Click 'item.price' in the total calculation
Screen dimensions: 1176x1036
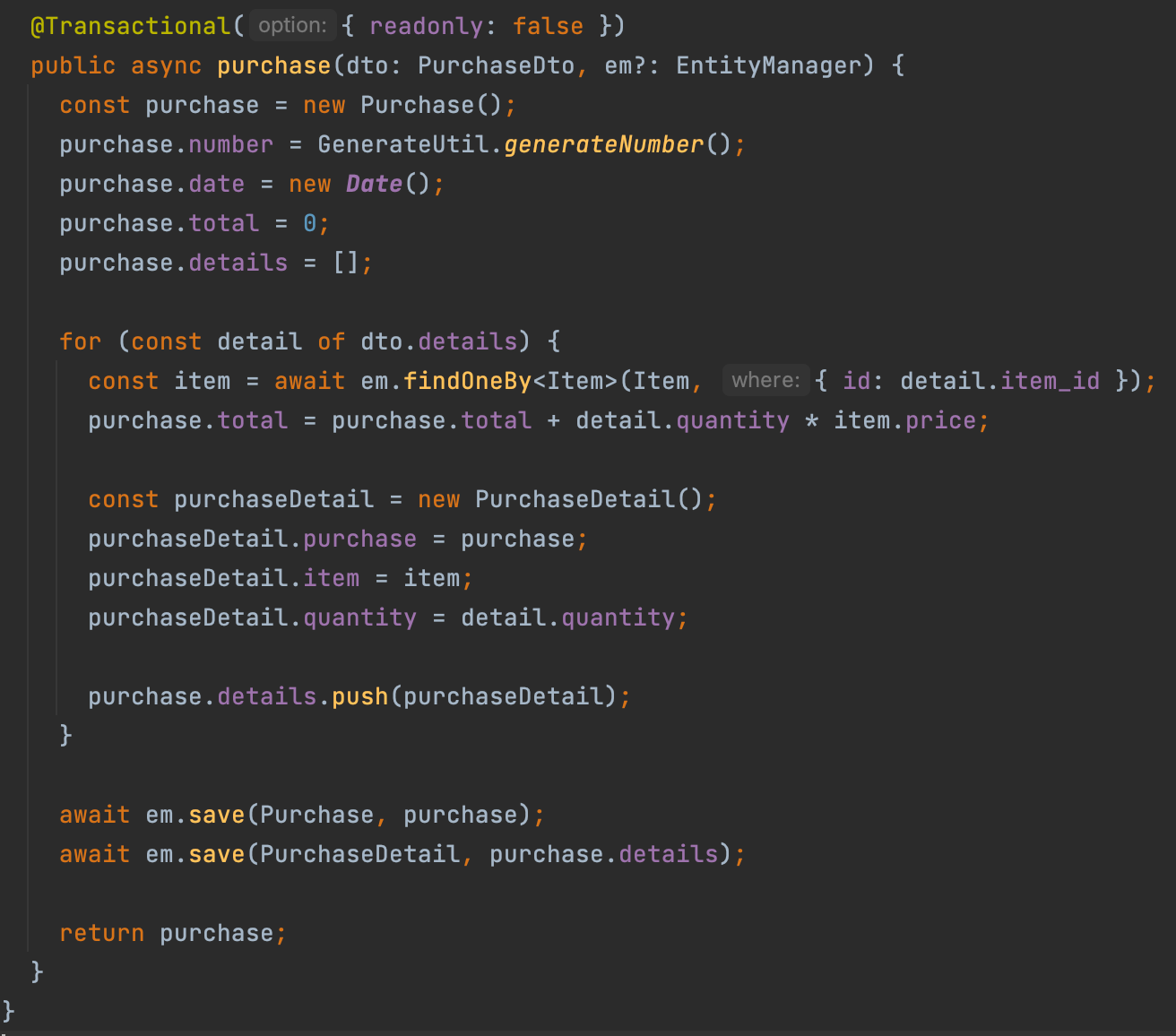pos(904,420)
